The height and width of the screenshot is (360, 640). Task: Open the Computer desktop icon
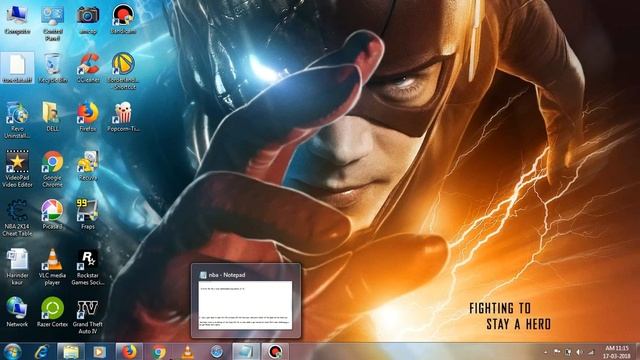pos(17,19)
